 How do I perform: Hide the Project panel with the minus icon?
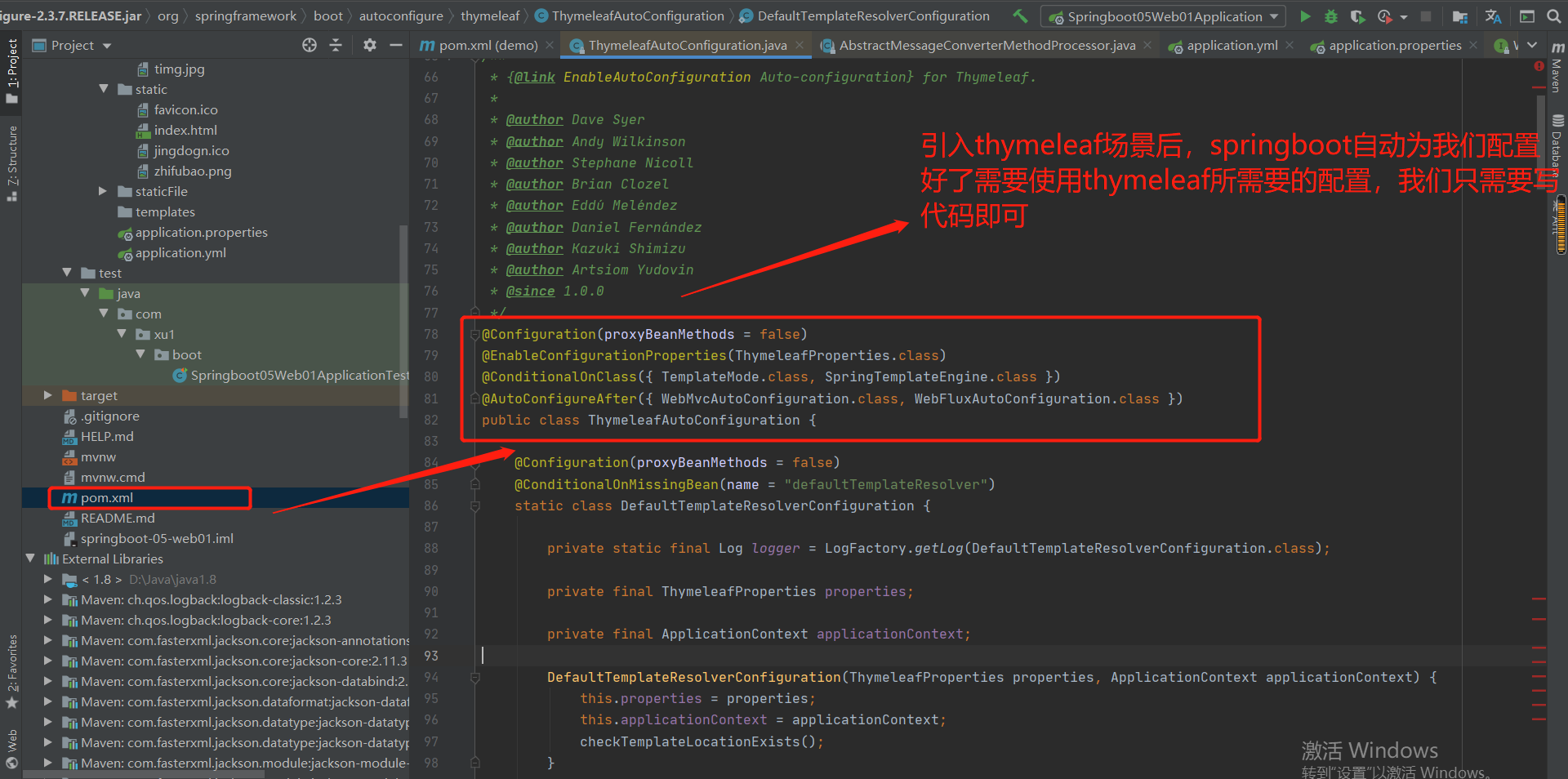coord(396,45)
